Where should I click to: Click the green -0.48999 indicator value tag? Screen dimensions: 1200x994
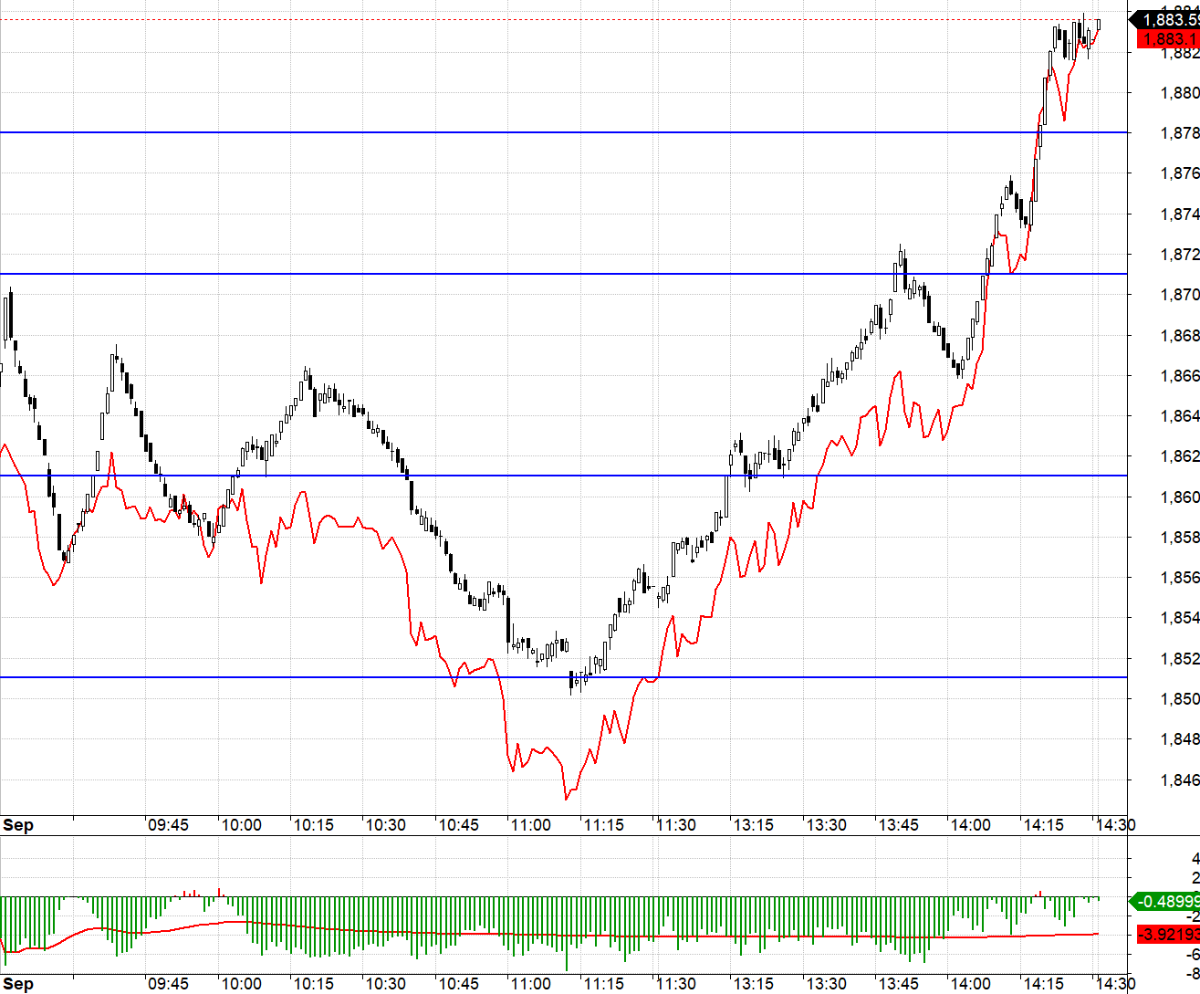pyautogui.click(x=1166, y=901)
